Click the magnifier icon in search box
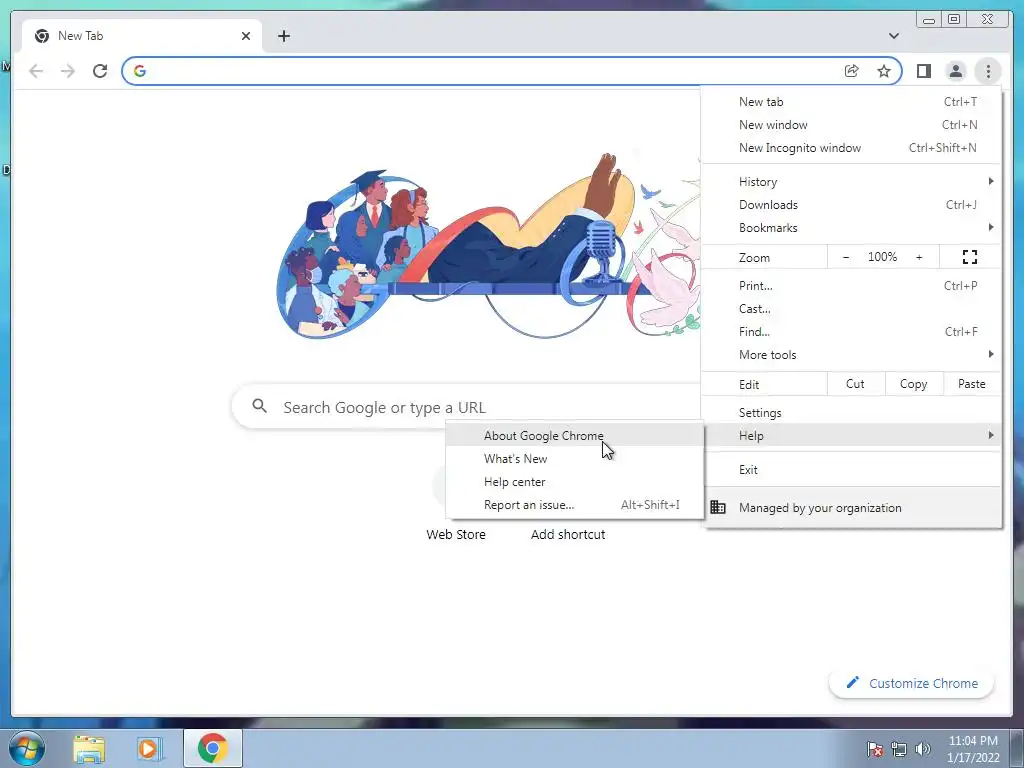1024x768 pixels. click(259, 406)
